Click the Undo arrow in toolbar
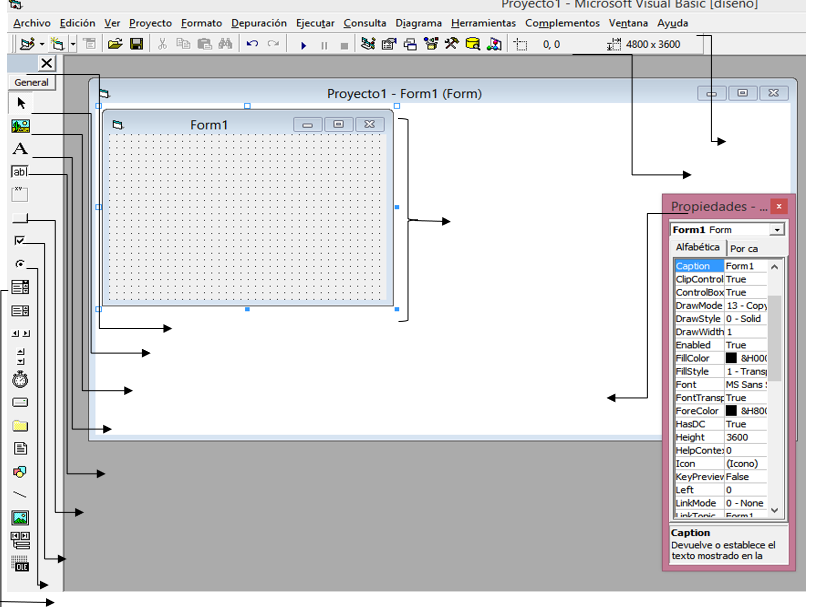831x607 pixels. point(252,44)
